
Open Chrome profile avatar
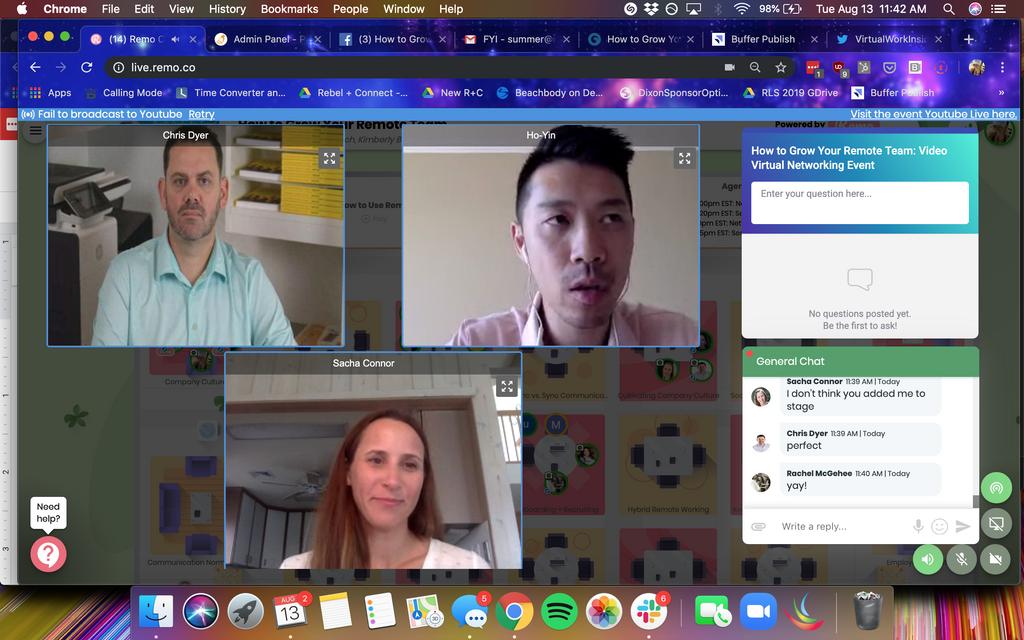tap(976, 67)
